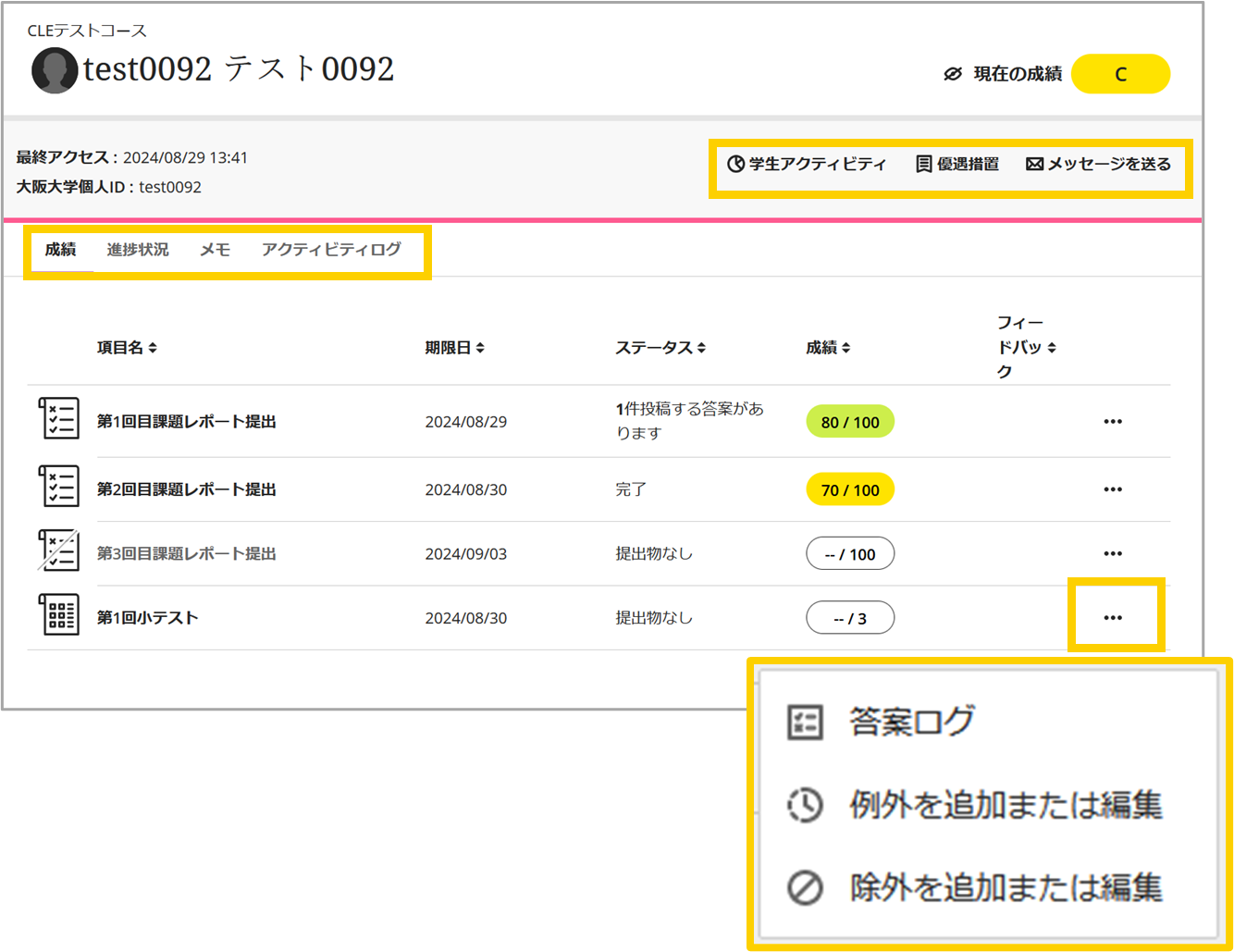Image resolution: width=1234 pixels, height=952 pixels.
Task: Click メッセージを送る to message the student
Action: pyautogui.click(x=1098, y=164)
